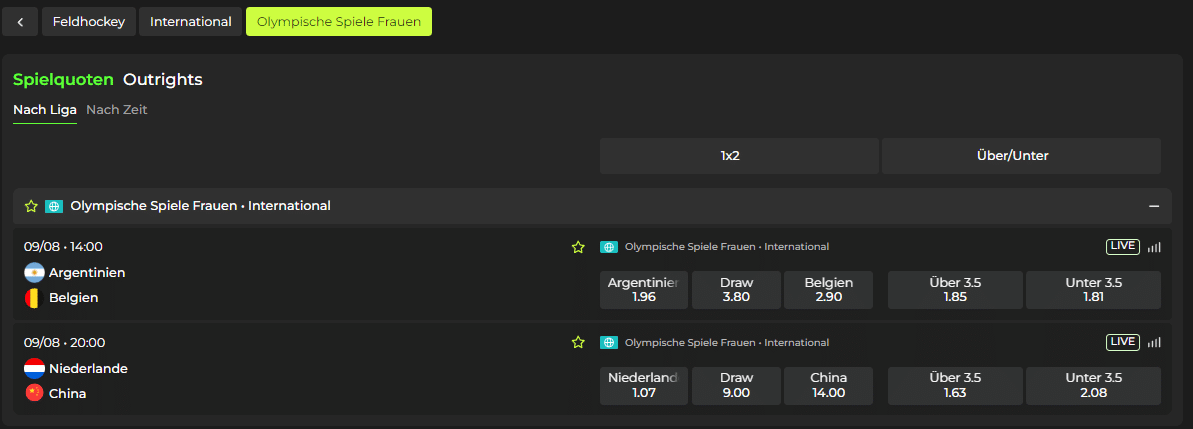Screen dimensions: 1193x429
Task: Favorite the Olympische Spiele Frauen league star
Action: tap(31, 206)
